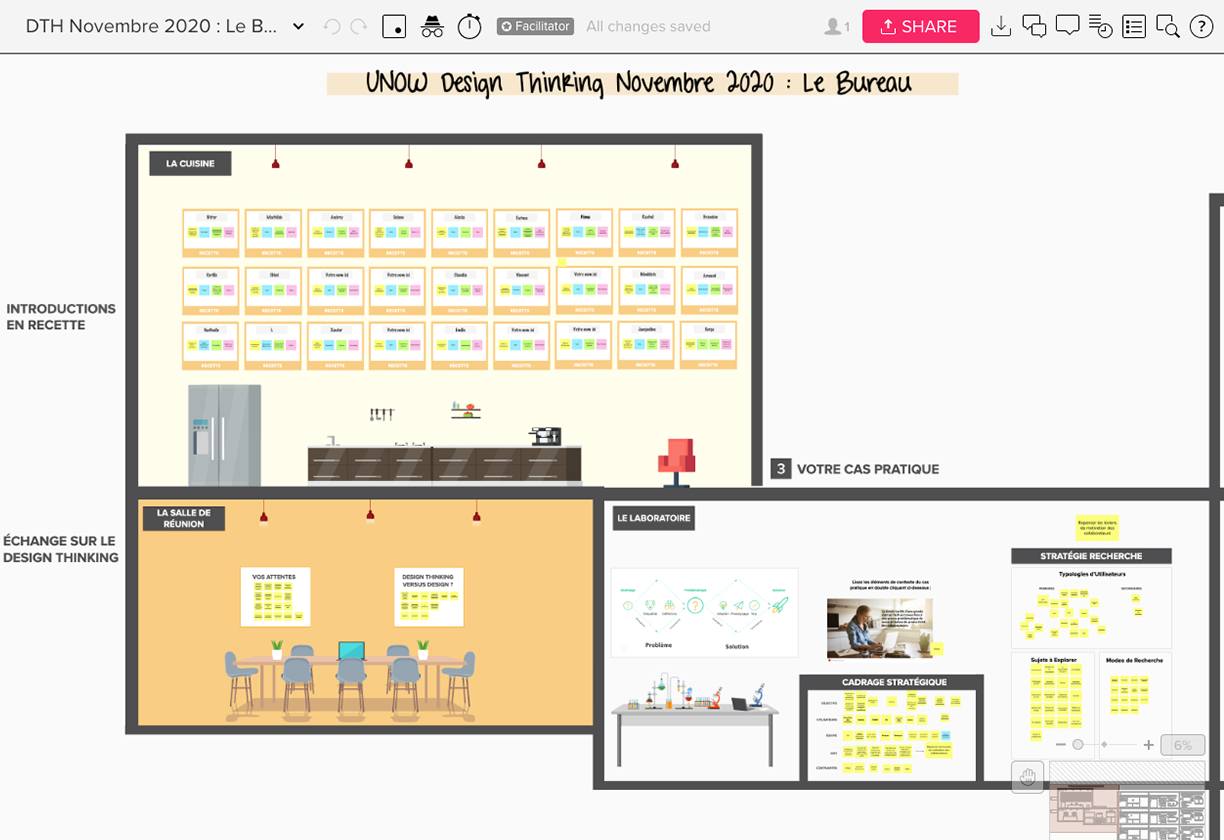Select the Arnaud recipe card
Viewport: 1224px width, 840px height.
(709, 291)
